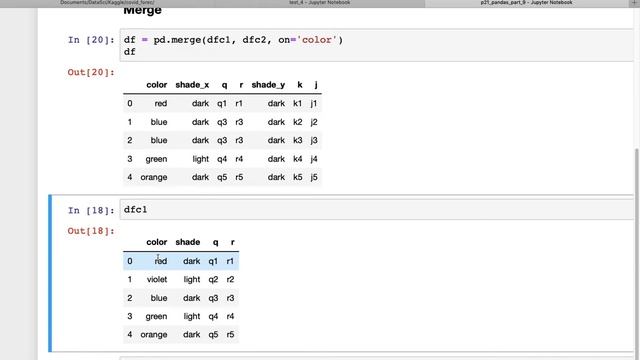Click the light cell in dfc1 violet row
Viewport: 640px width, 360px height.
click(x=192, y=280)
